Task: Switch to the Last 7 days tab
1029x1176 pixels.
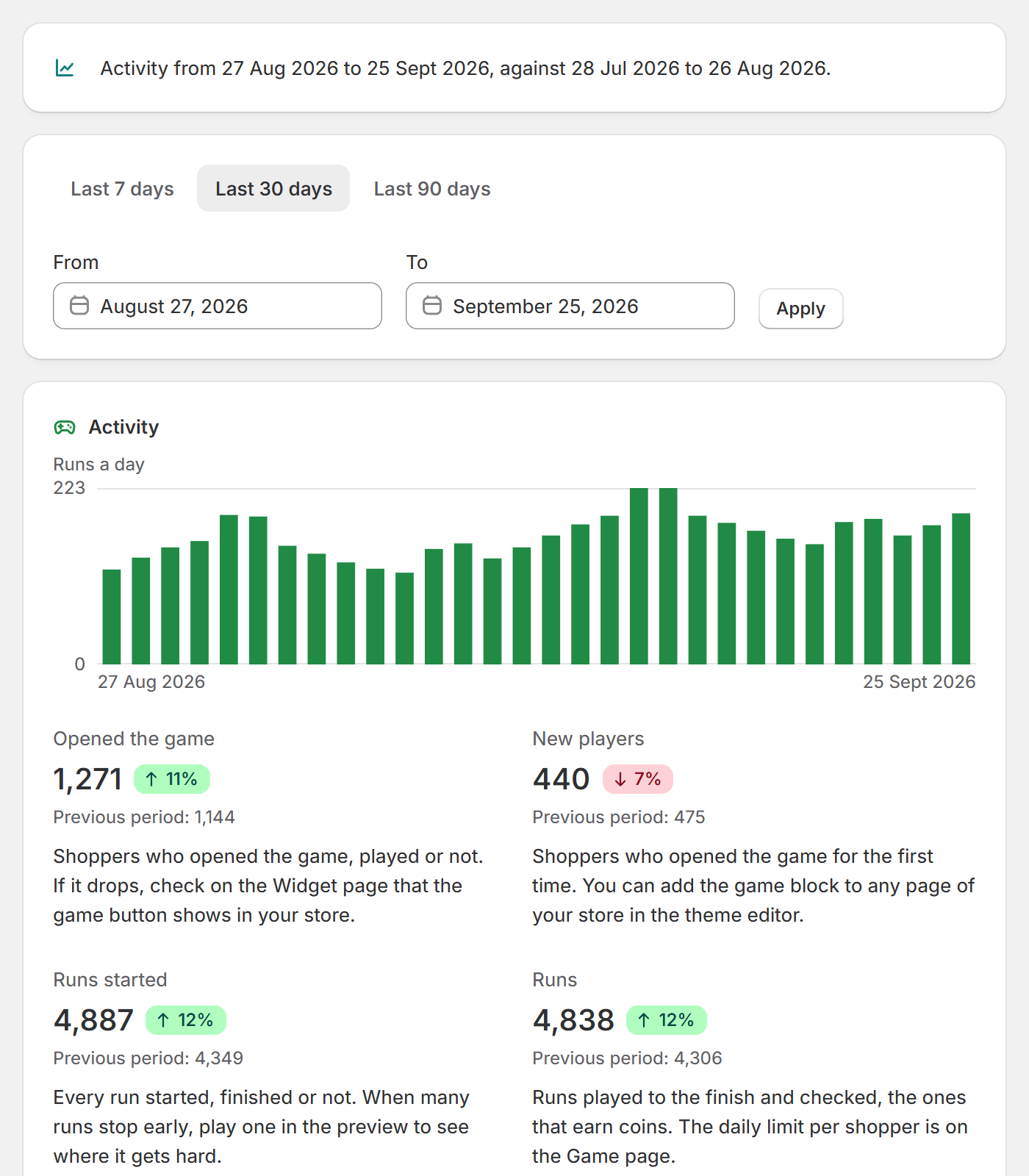Action: click(x=122, y=189)
